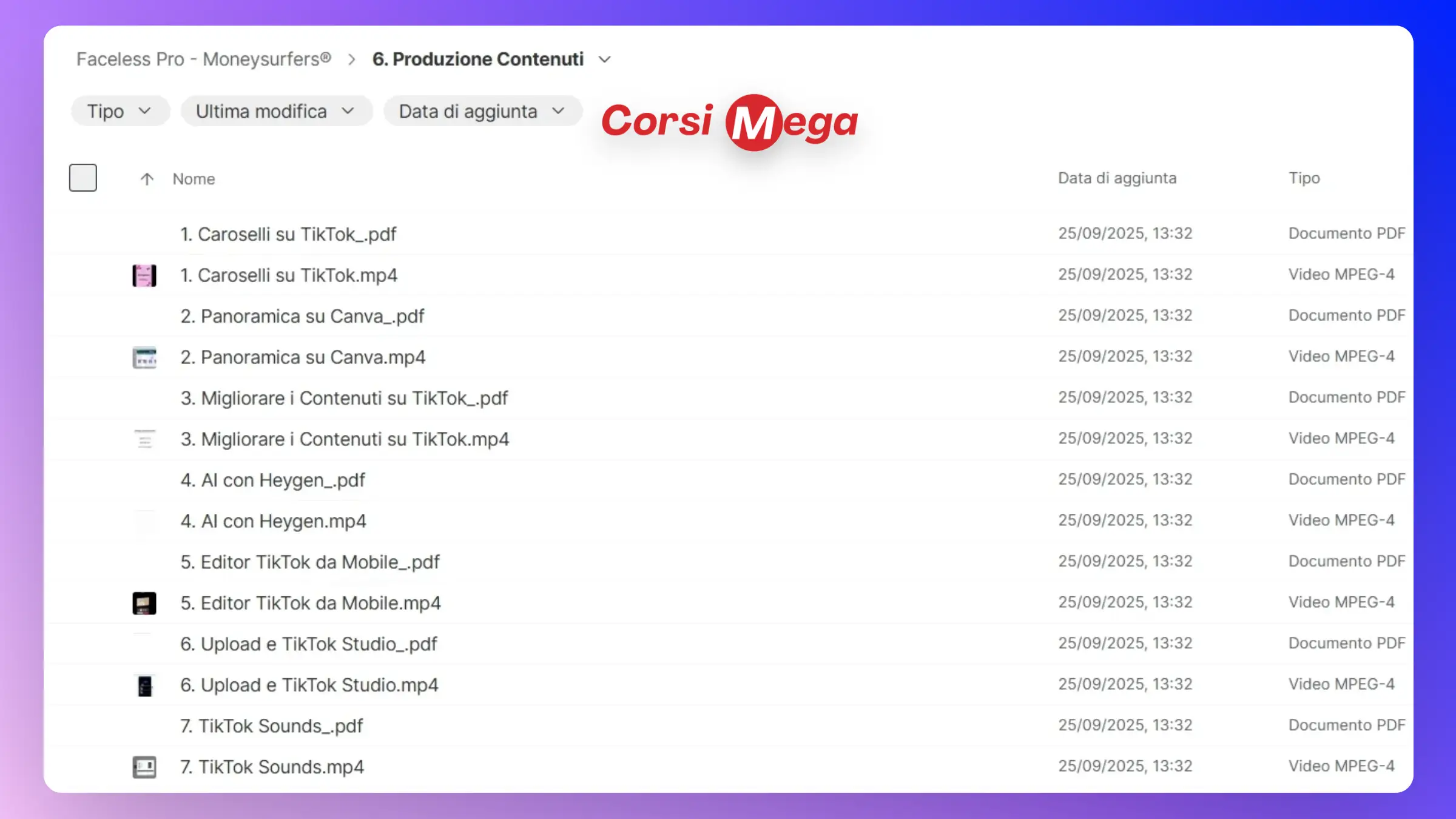Sort by the Nome column header

(194, 179)
